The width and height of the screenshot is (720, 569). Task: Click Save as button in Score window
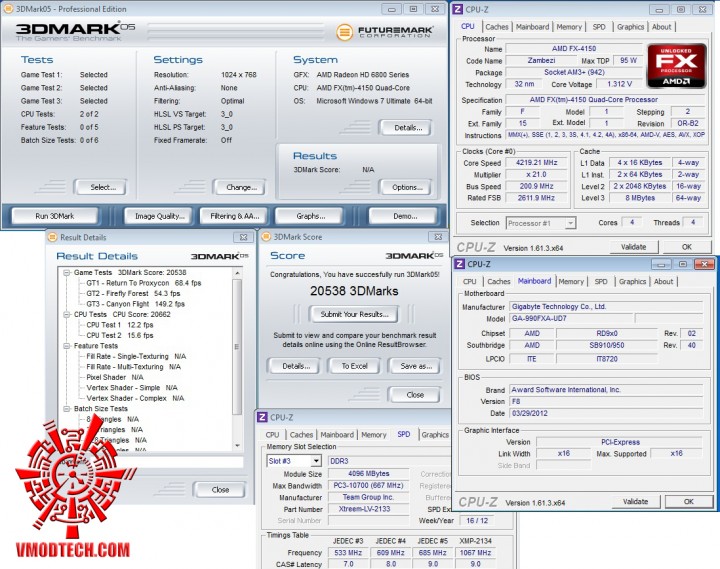(x=415, y=366)
